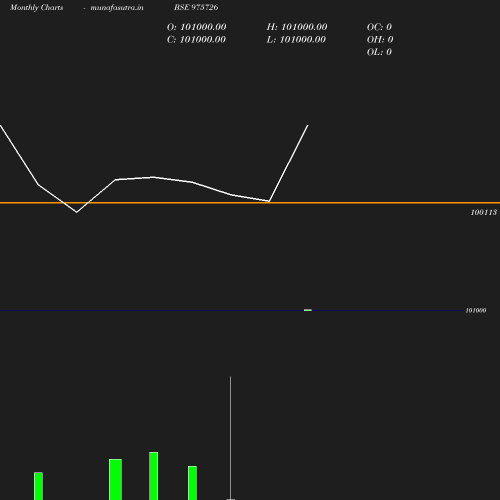Select the Open value 'O: 101000.00'
Viewport: 500px width, 500px height.
[196, 27]
